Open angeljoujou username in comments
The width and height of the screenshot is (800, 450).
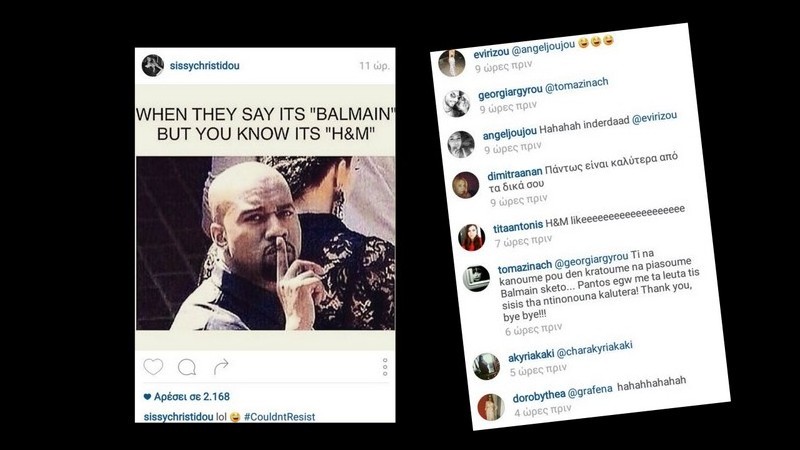(510, 133)
